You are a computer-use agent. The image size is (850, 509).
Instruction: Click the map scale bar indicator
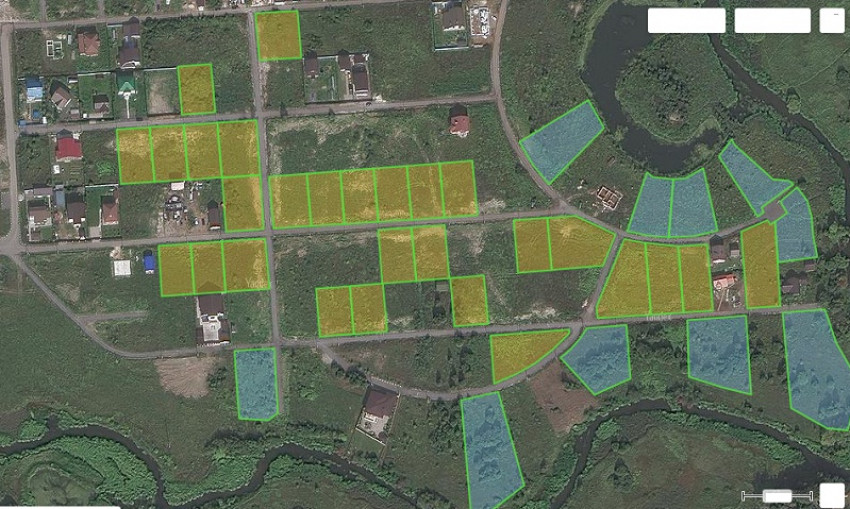(777, 496)
